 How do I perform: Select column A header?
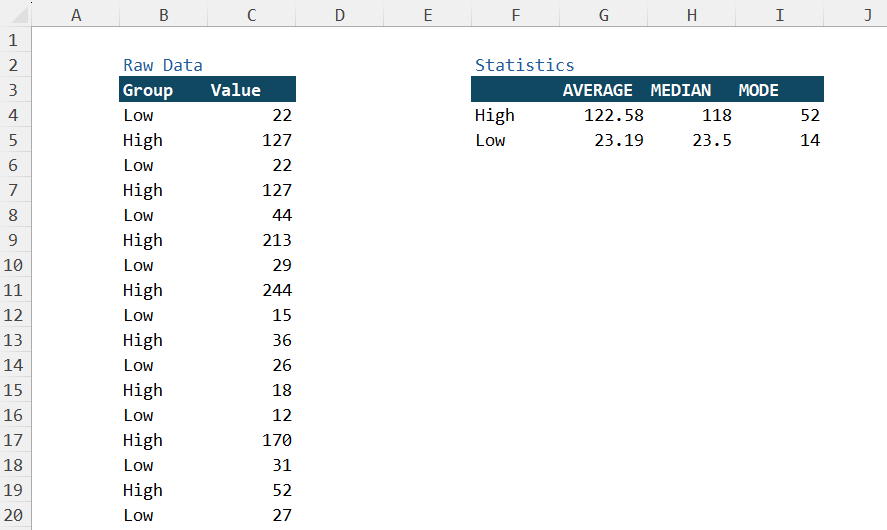click(76, 15)
